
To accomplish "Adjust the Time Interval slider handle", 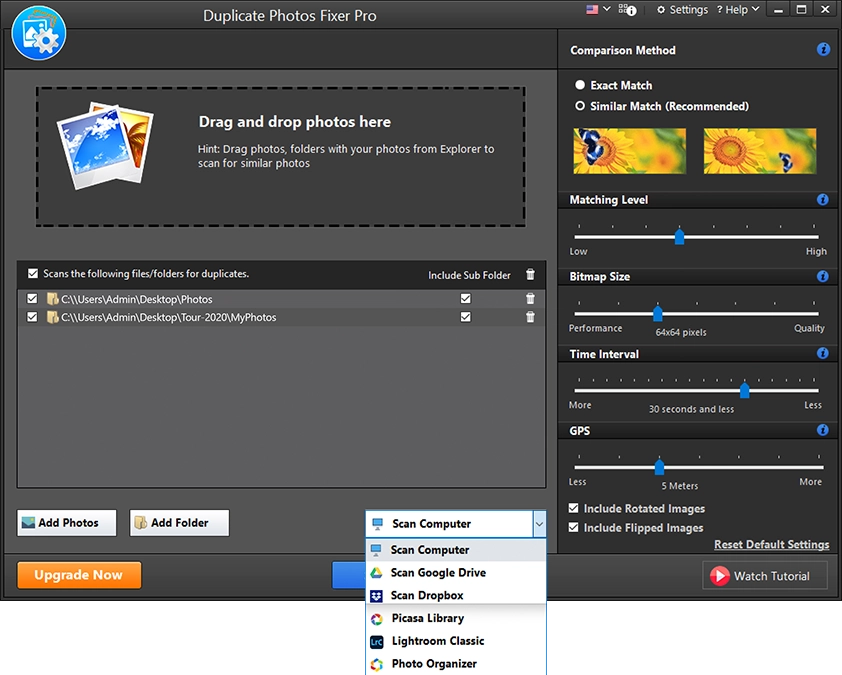I will click(x=744, y=390).
